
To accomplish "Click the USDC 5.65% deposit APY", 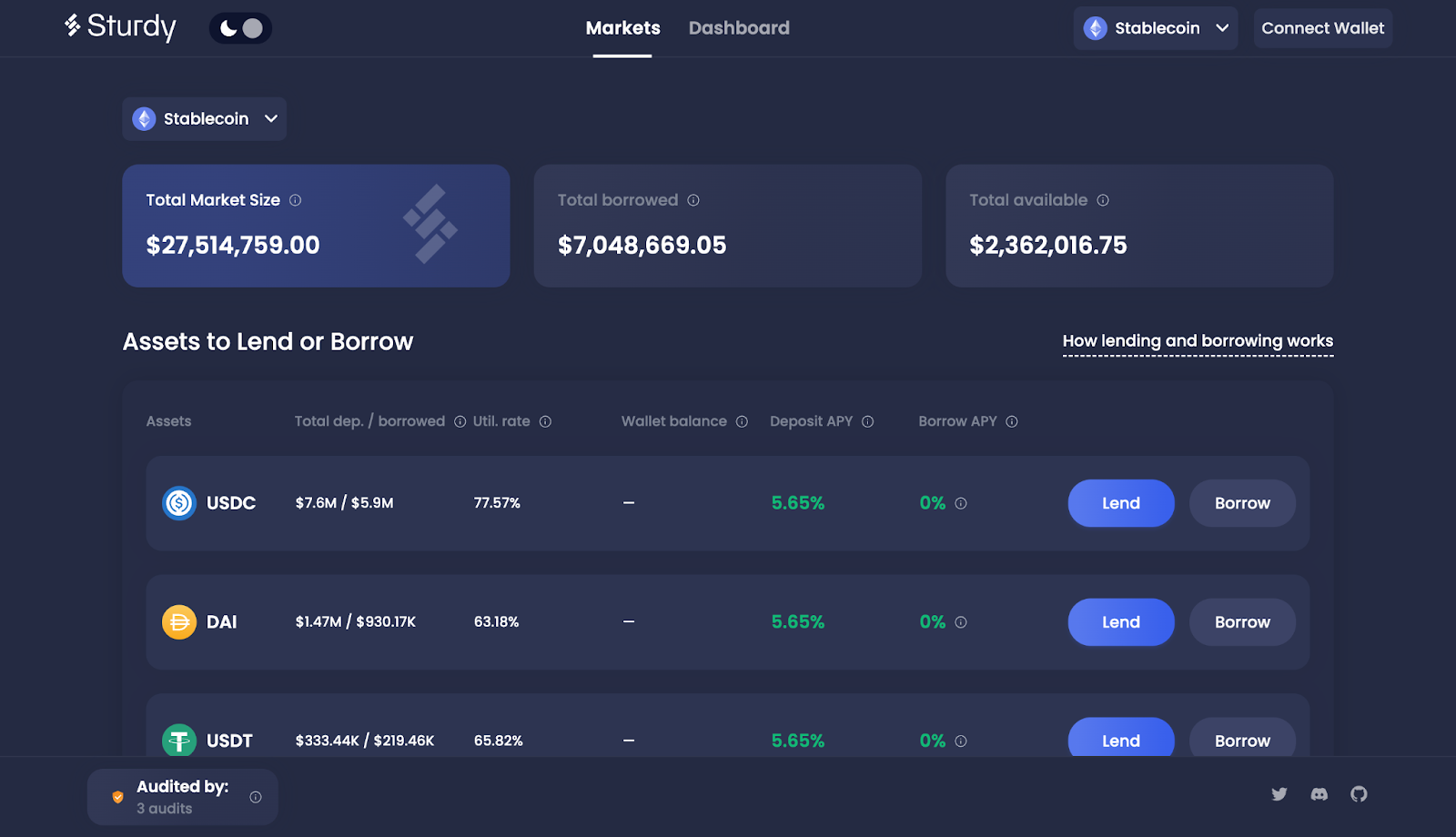I will 798,503.
